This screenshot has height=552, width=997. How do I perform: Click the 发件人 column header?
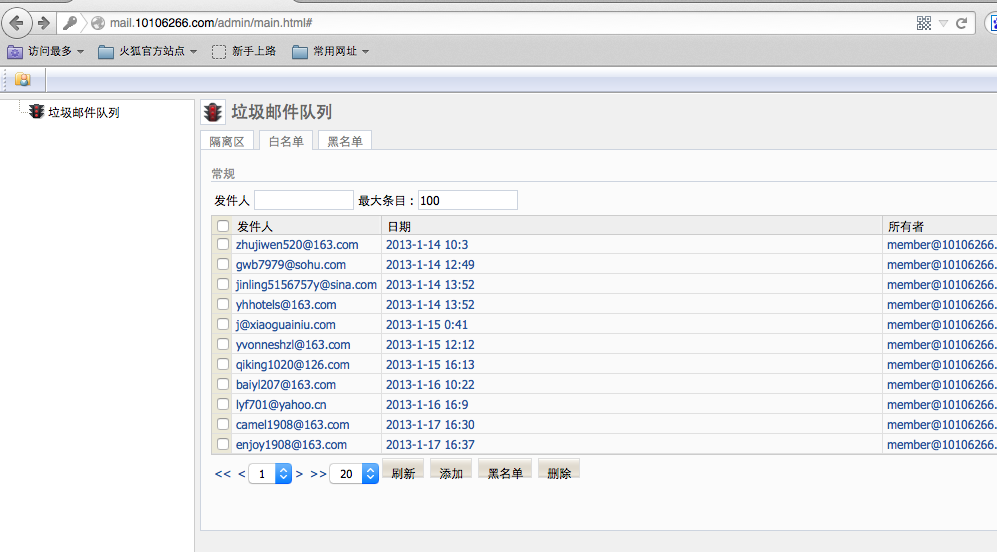(255, 226)
